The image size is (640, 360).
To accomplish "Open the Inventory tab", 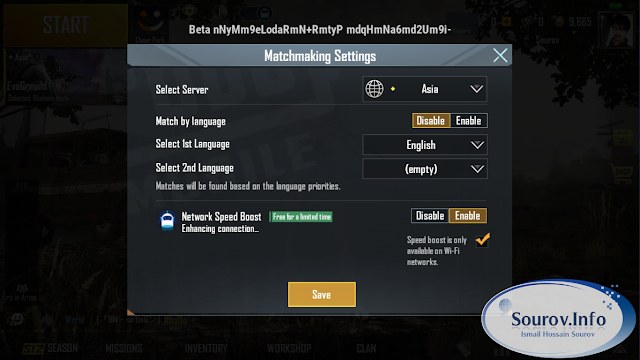I will point(206,349).
